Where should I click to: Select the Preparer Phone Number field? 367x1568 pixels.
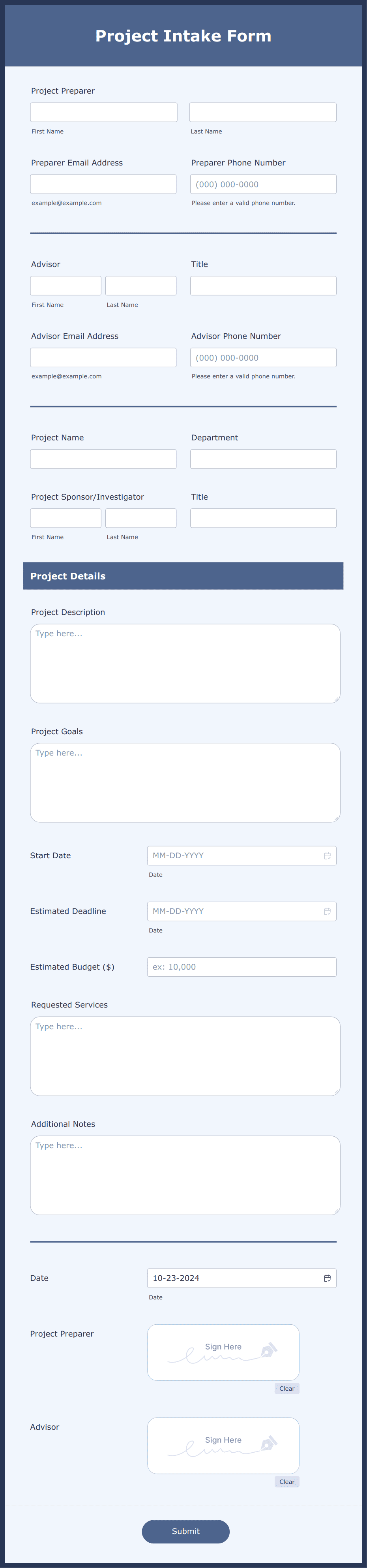[264, 184]
